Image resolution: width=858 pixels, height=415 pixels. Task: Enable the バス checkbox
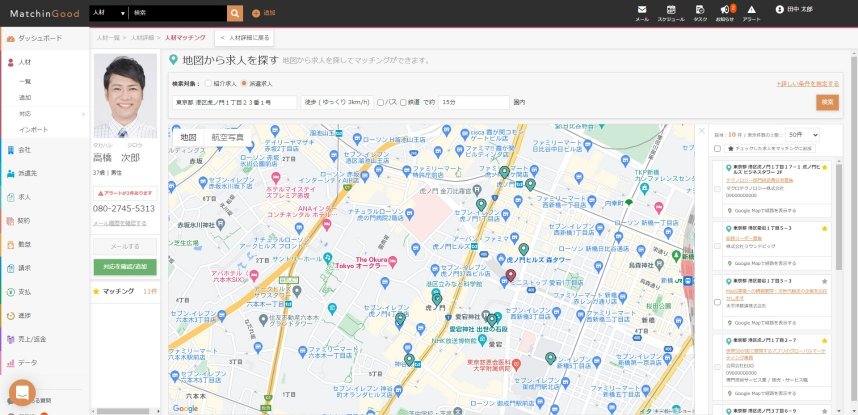(380, 102)
